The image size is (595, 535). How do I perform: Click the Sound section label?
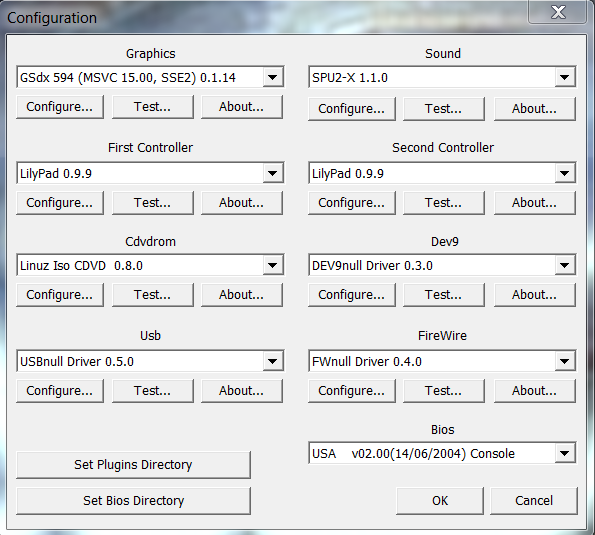click(443, 54)
